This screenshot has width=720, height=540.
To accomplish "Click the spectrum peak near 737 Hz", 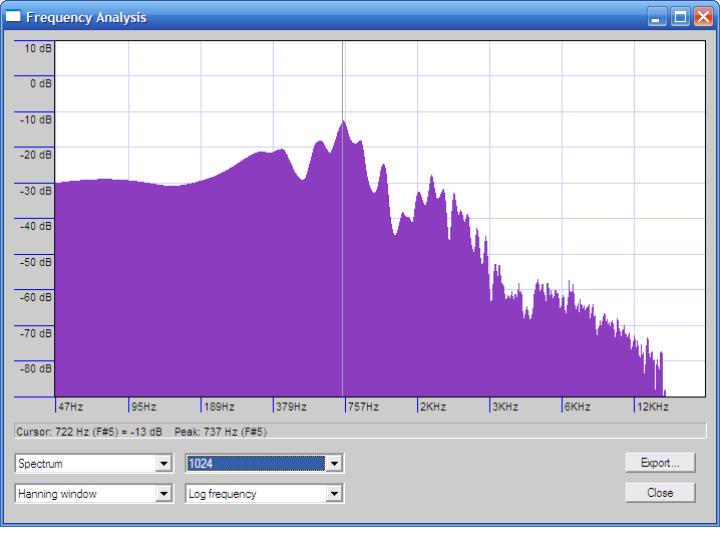I will pos(343,123).
